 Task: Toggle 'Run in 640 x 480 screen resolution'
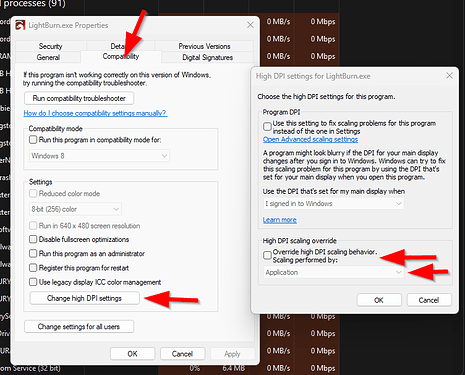tap(33, 226)
